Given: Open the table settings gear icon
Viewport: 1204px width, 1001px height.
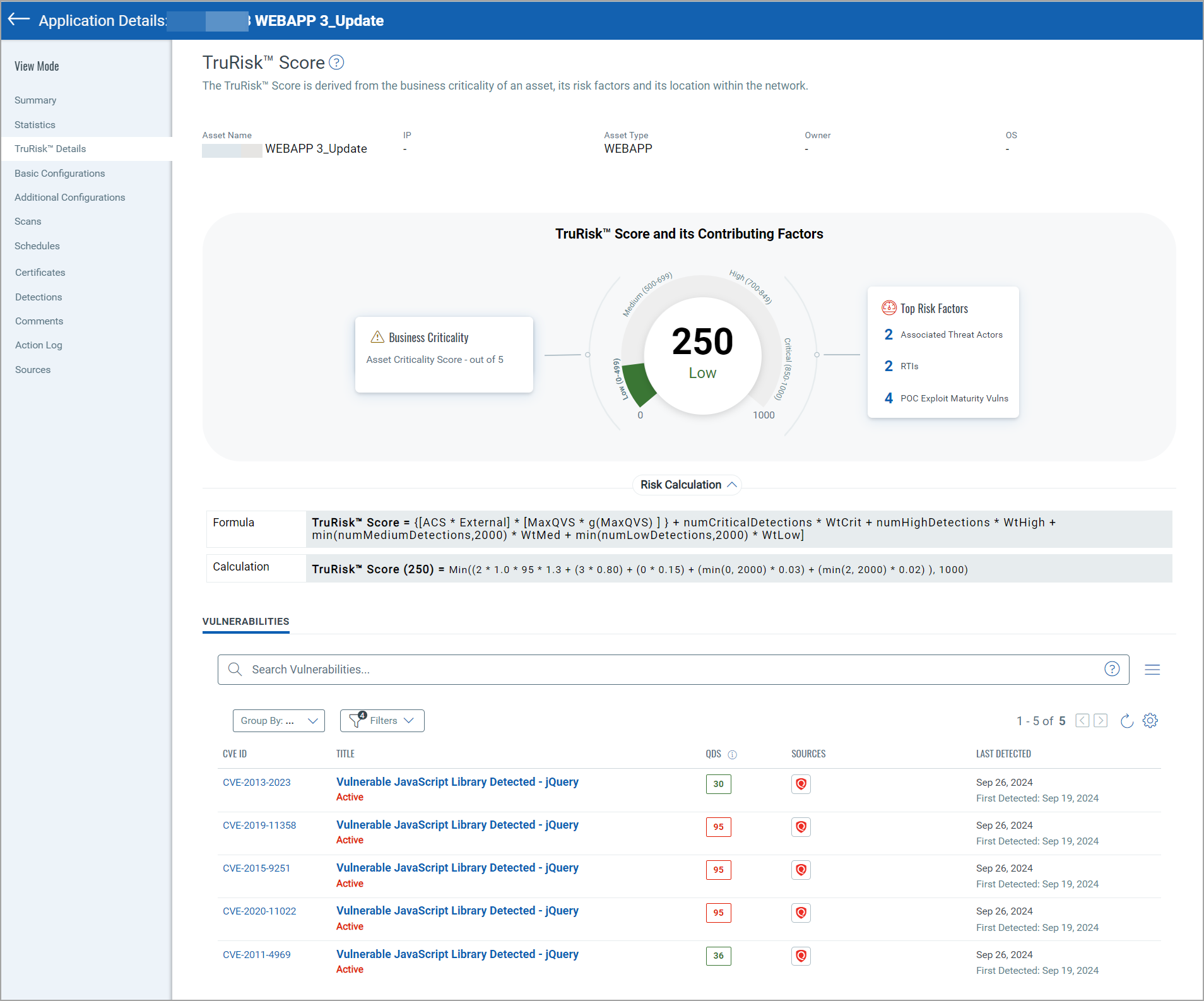Looking at the screenshot, I should click(1150, 721).
